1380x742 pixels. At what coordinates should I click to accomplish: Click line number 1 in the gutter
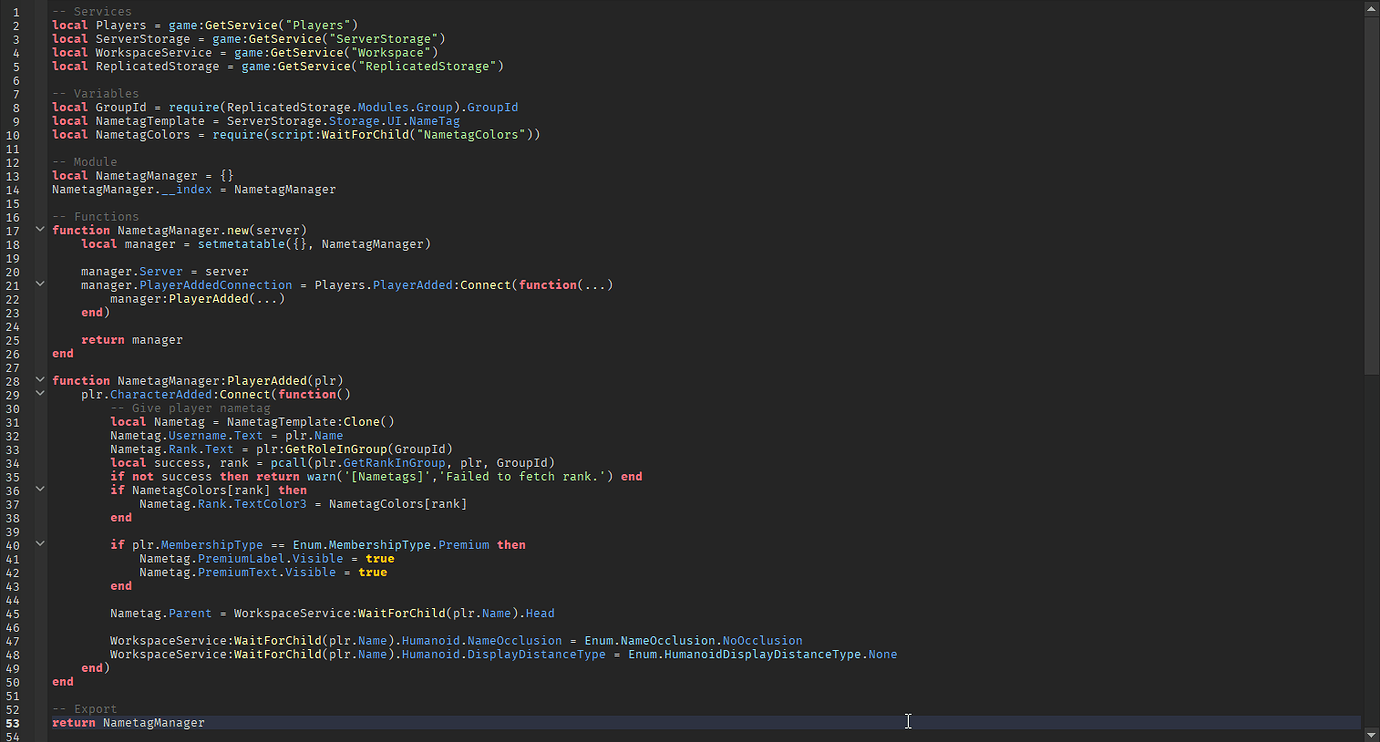tap(15, 12)
